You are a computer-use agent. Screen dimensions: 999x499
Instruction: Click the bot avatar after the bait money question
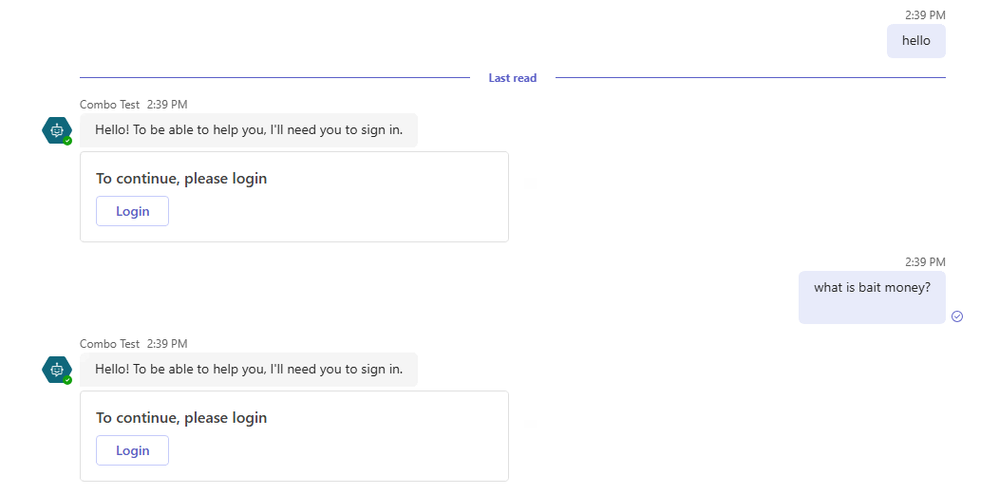pos(56,369)
